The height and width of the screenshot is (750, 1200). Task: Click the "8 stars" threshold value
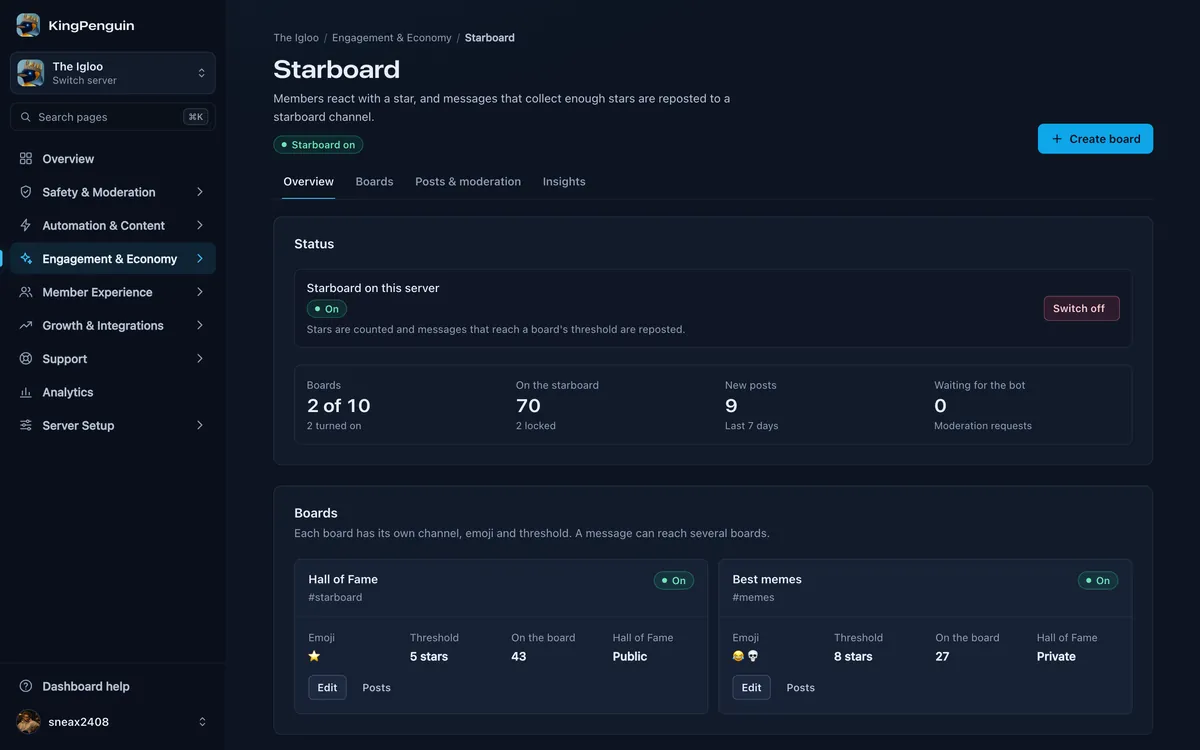pos(853,657)
